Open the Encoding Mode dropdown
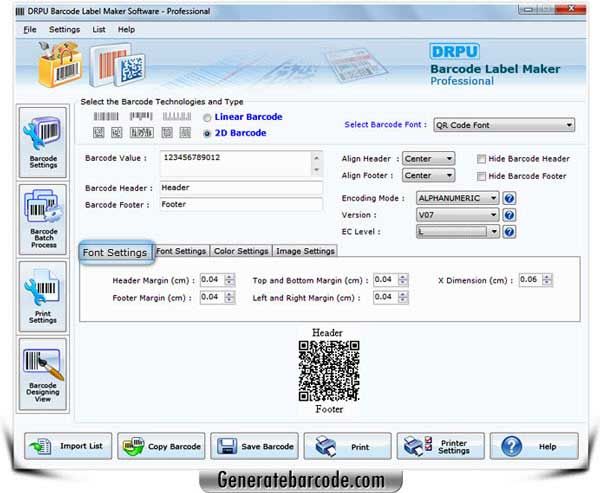 458,198
